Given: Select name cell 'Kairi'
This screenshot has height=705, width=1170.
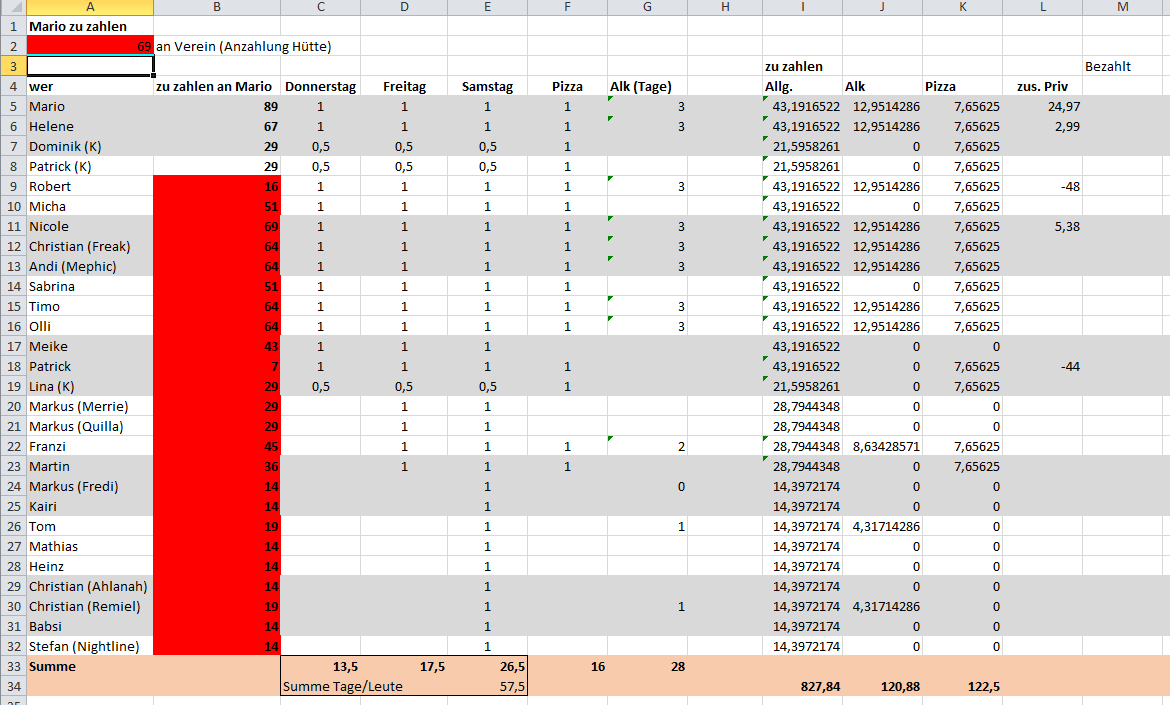Looking at the screenshot, I should (90, 507).
